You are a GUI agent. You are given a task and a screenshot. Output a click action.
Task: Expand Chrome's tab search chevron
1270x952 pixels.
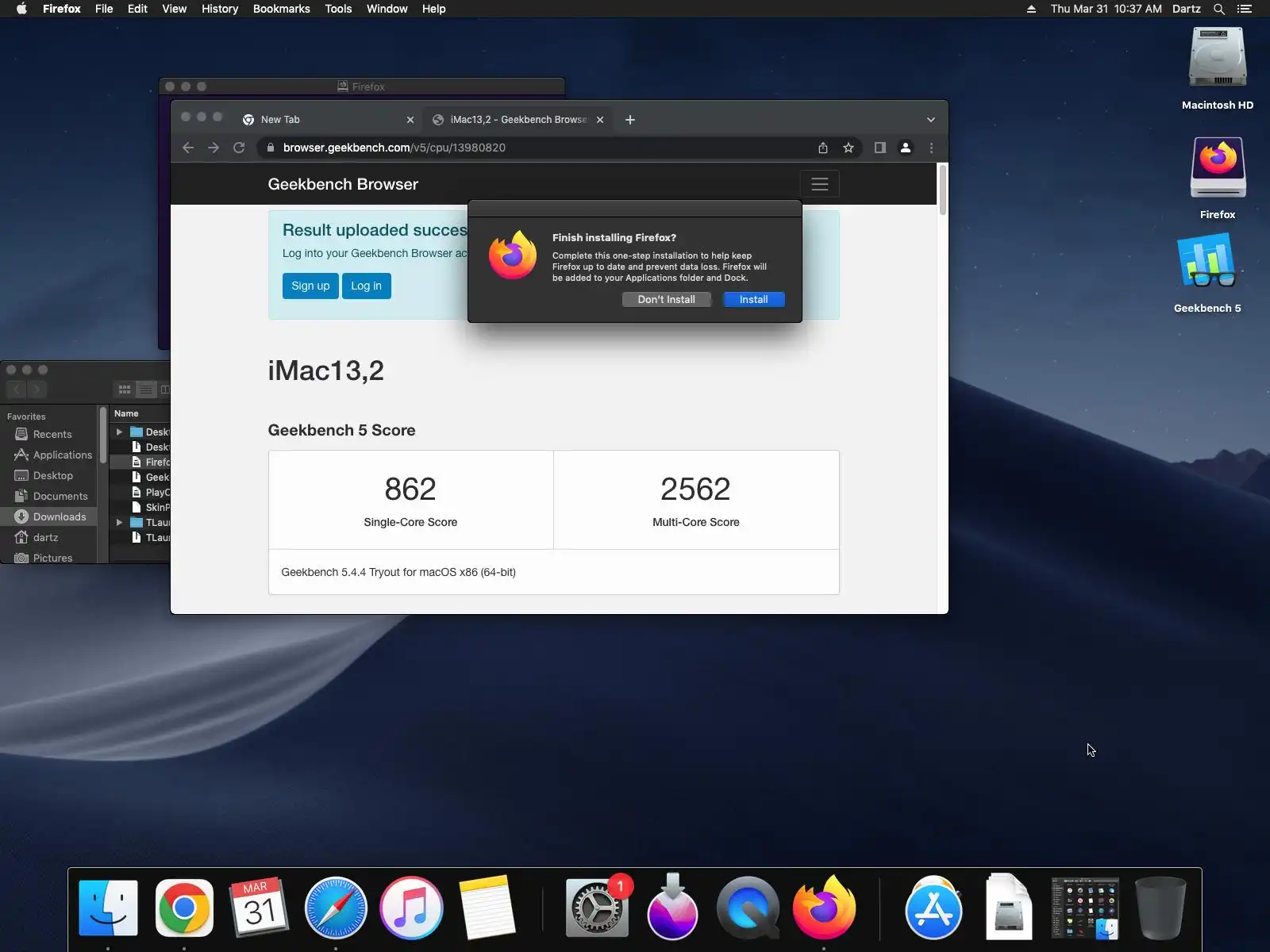[931, 120]
